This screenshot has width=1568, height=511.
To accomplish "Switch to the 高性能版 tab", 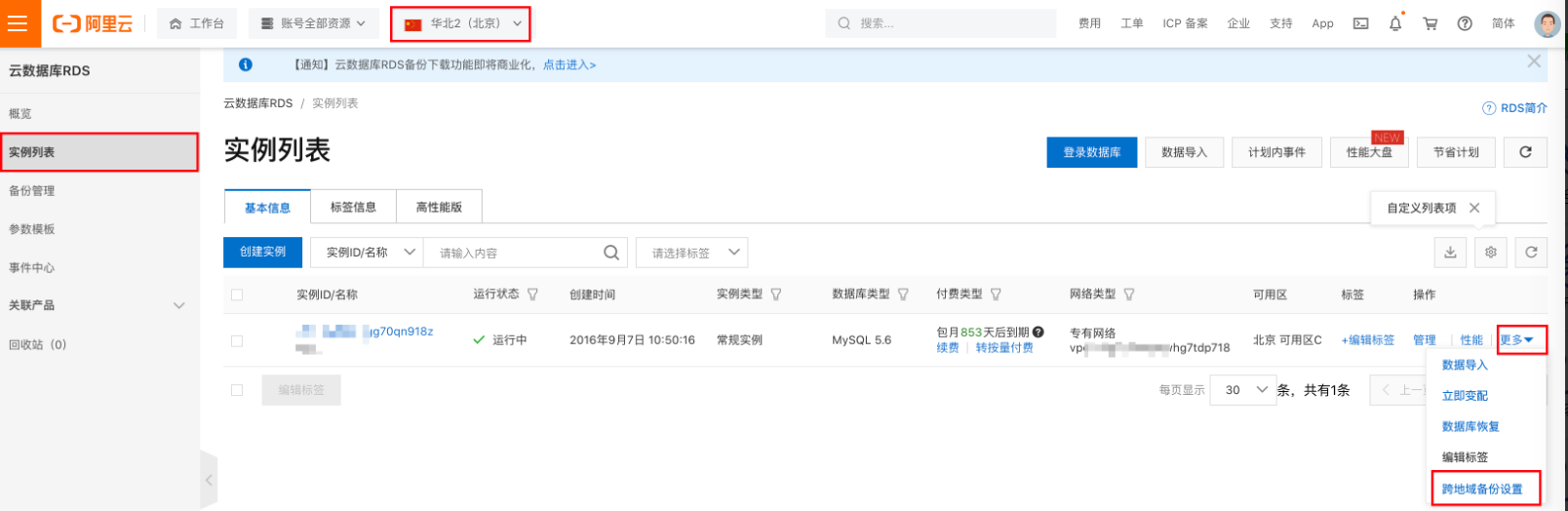I will coord(439,207).
